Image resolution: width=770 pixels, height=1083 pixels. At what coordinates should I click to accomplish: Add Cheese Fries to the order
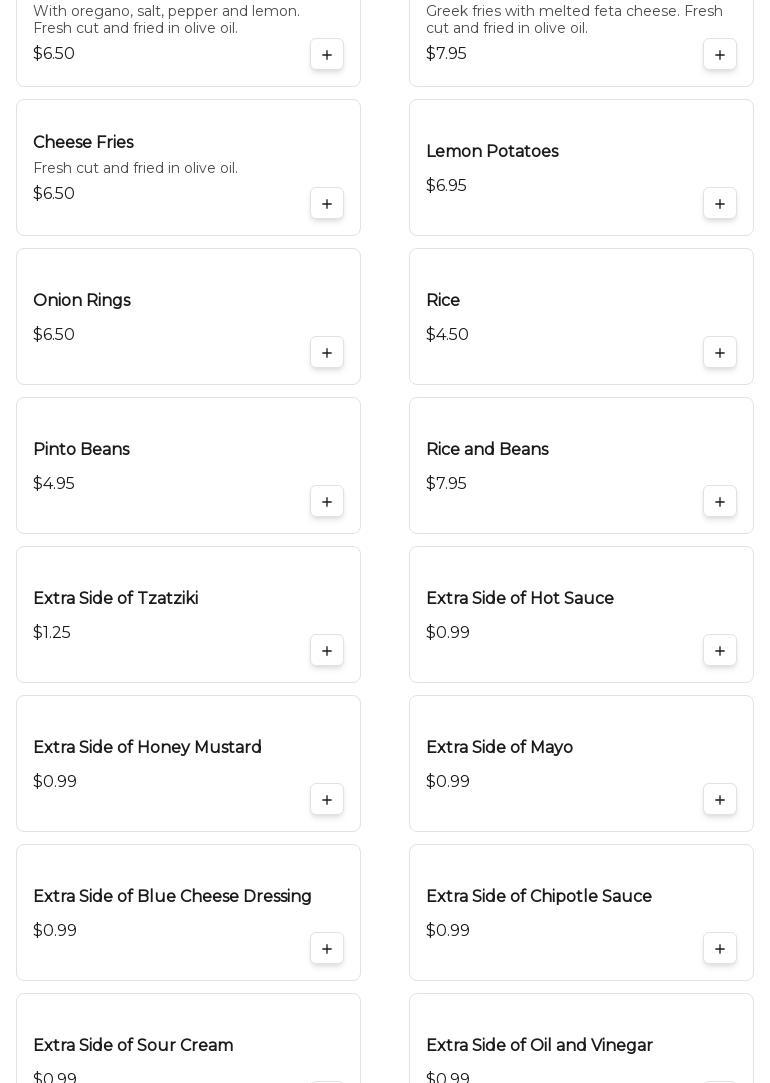tap(327, 204)
